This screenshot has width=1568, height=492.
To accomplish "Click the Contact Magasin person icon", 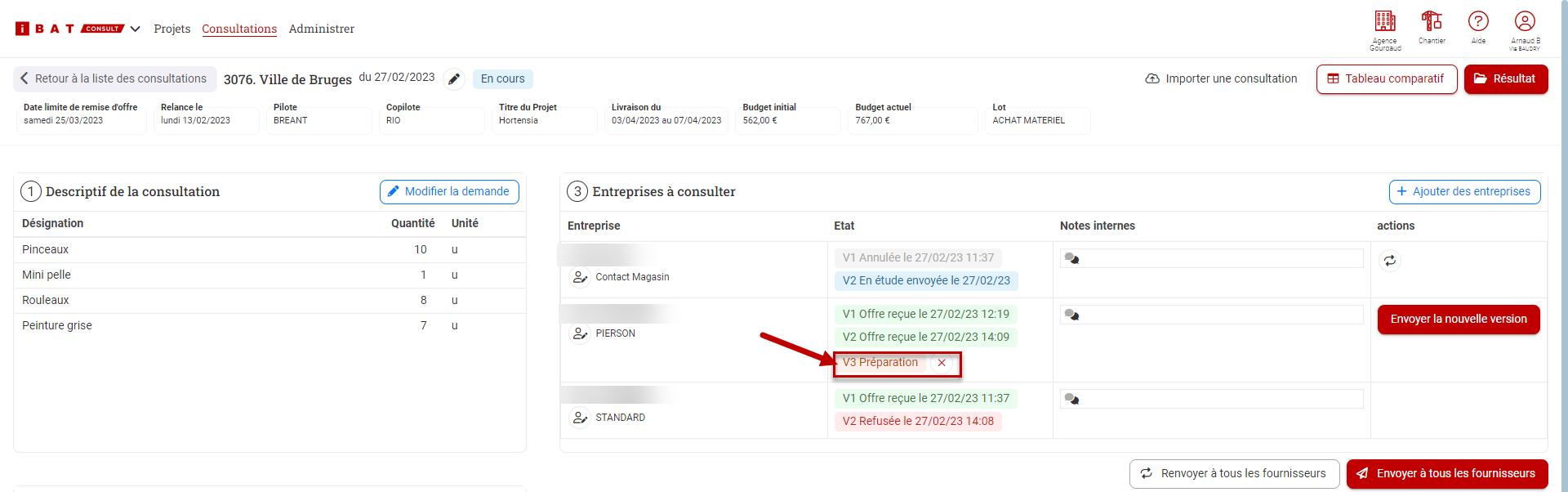I will click(x=580, y=277).
